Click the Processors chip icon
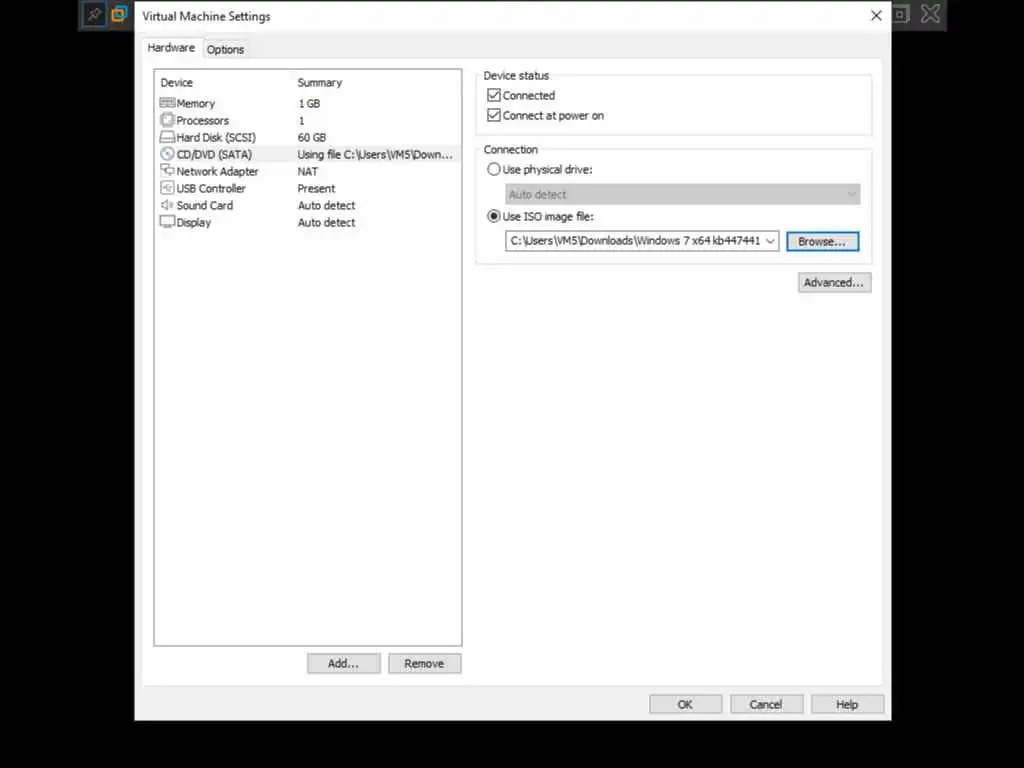1024x768 pixels. [167, 120]
